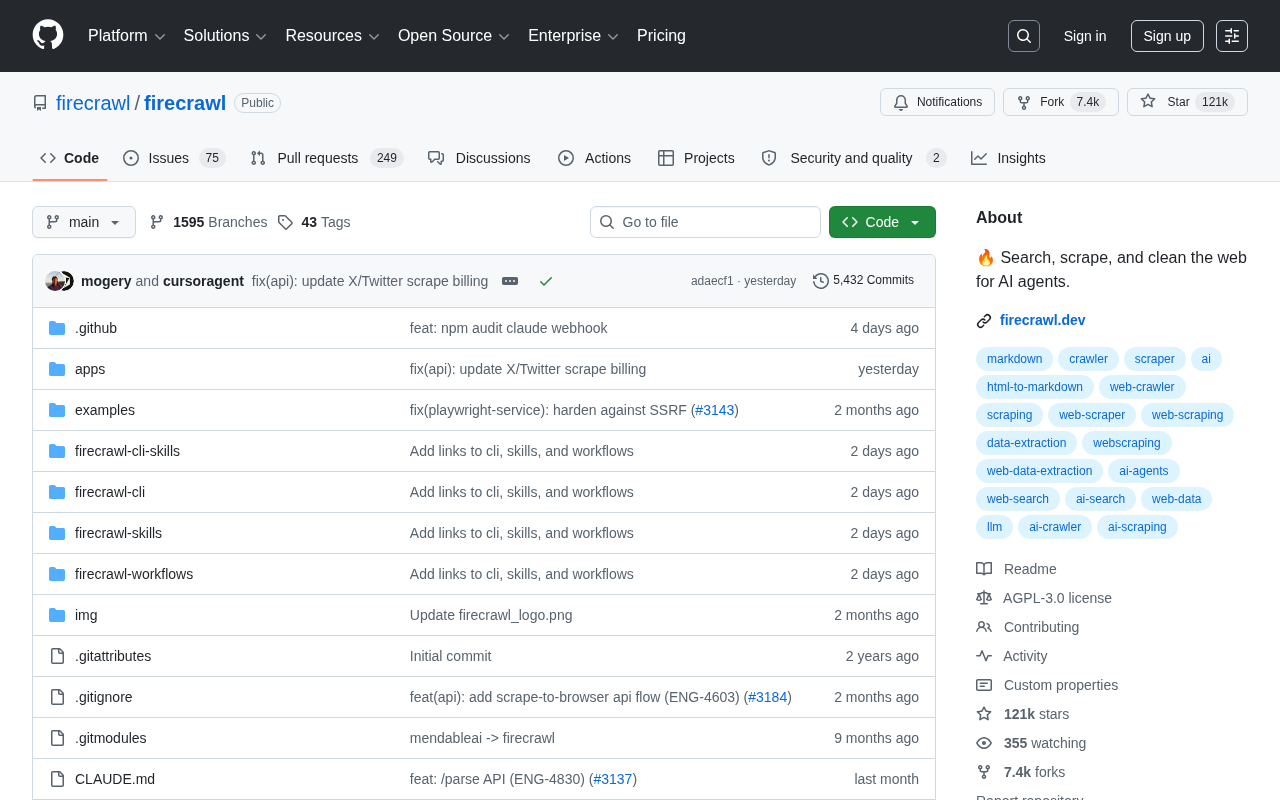Click the folder icon for .github
The width and height of the screenshot is (1280, 800).
[57, 328]
